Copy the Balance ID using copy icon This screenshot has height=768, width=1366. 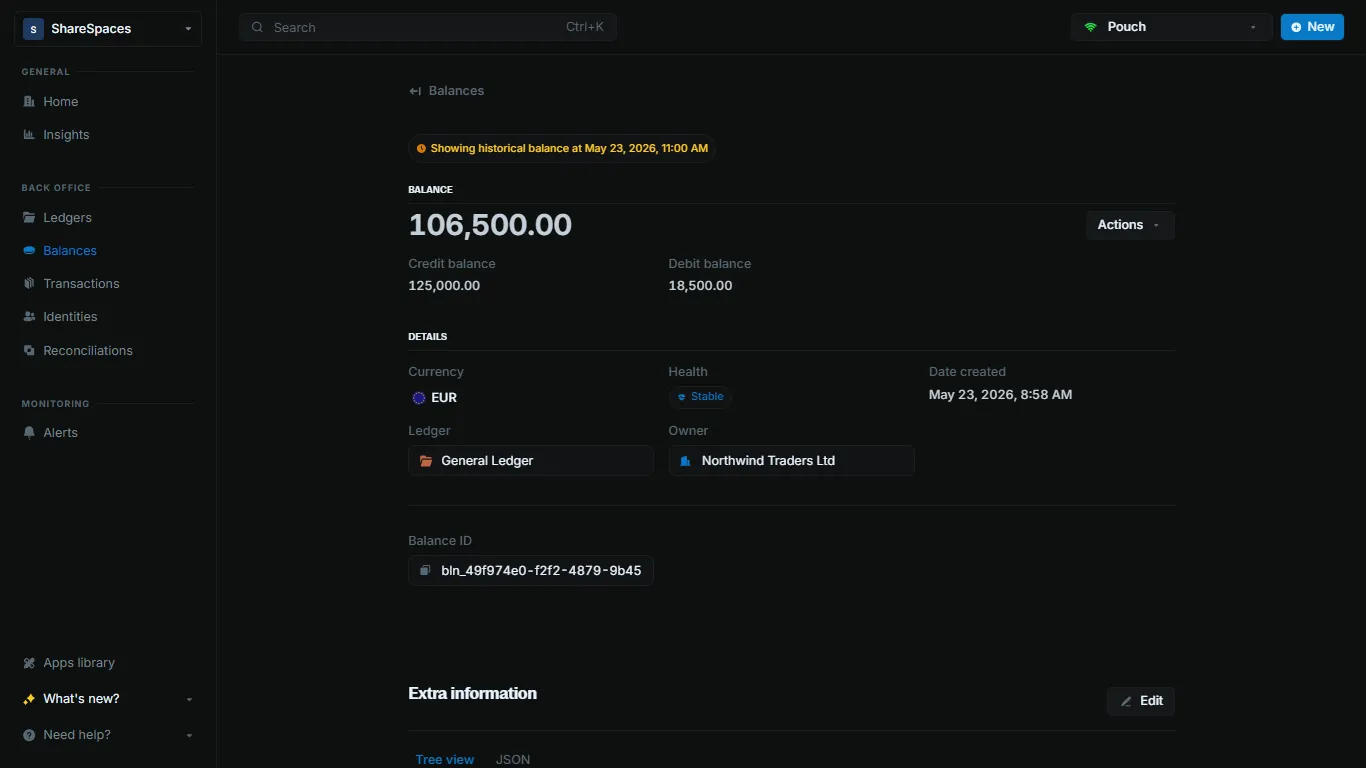click(425, 570)
